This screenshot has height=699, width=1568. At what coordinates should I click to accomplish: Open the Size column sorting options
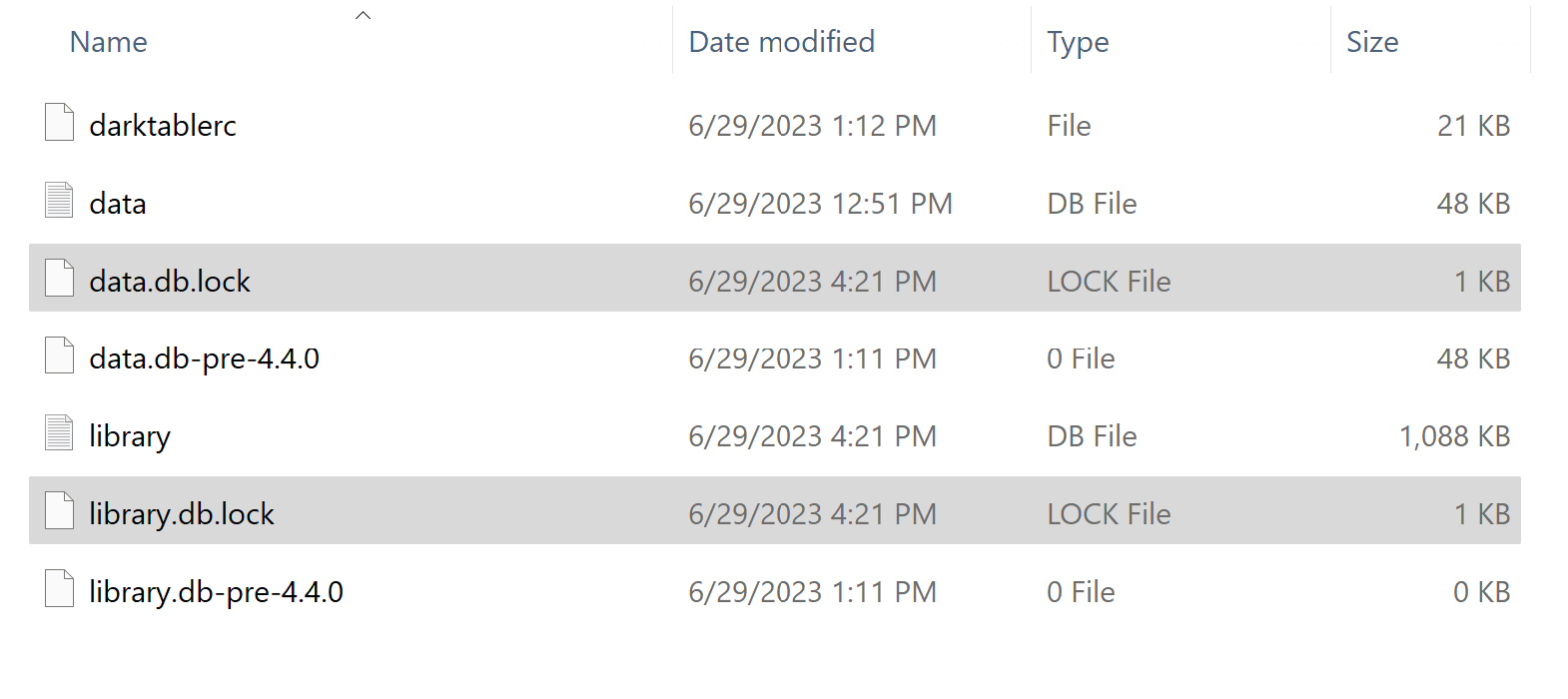pyautogui.click(x=1373, y=41)
